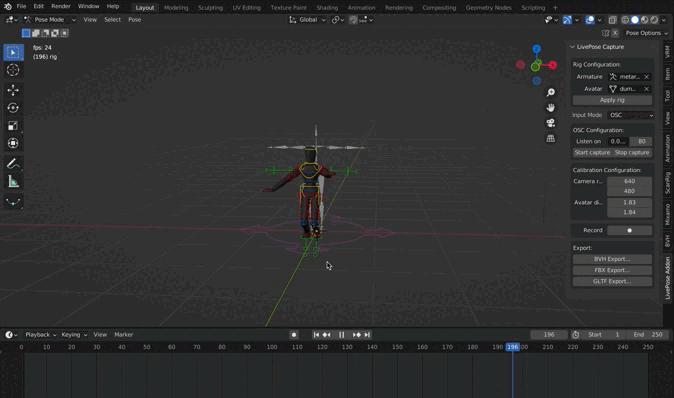Screen dimensions: 674x398
Task: Jump to the start frame
Action: 316,335
